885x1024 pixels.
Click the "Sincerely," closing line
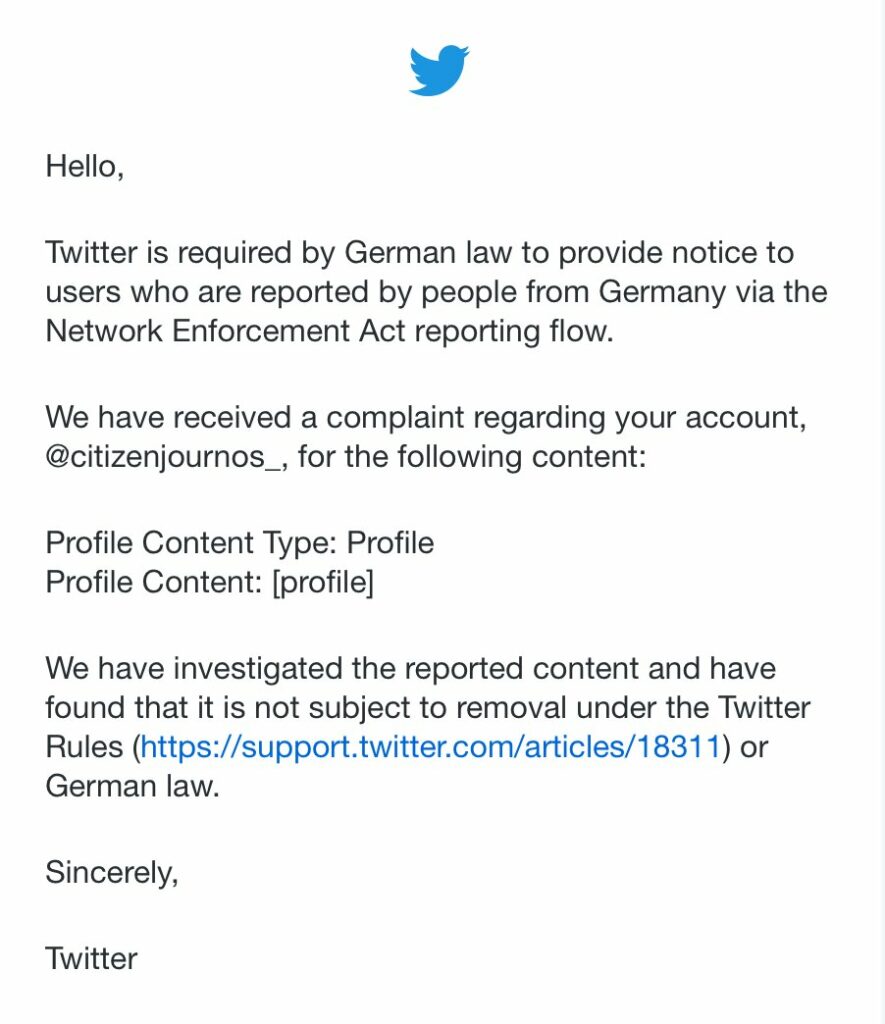point(112,872)
